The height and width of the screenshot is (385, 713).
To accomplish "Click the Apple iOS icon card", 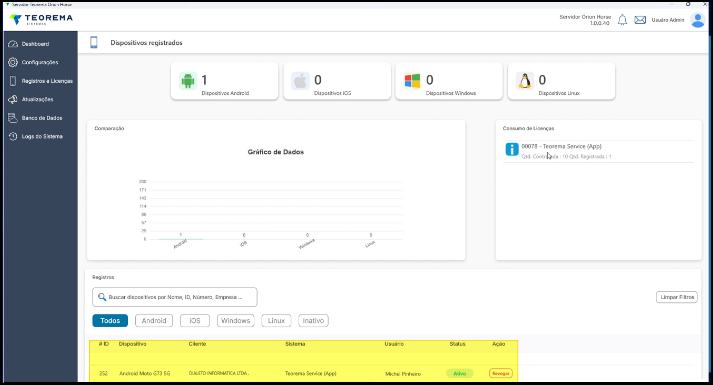I will 300,81.
